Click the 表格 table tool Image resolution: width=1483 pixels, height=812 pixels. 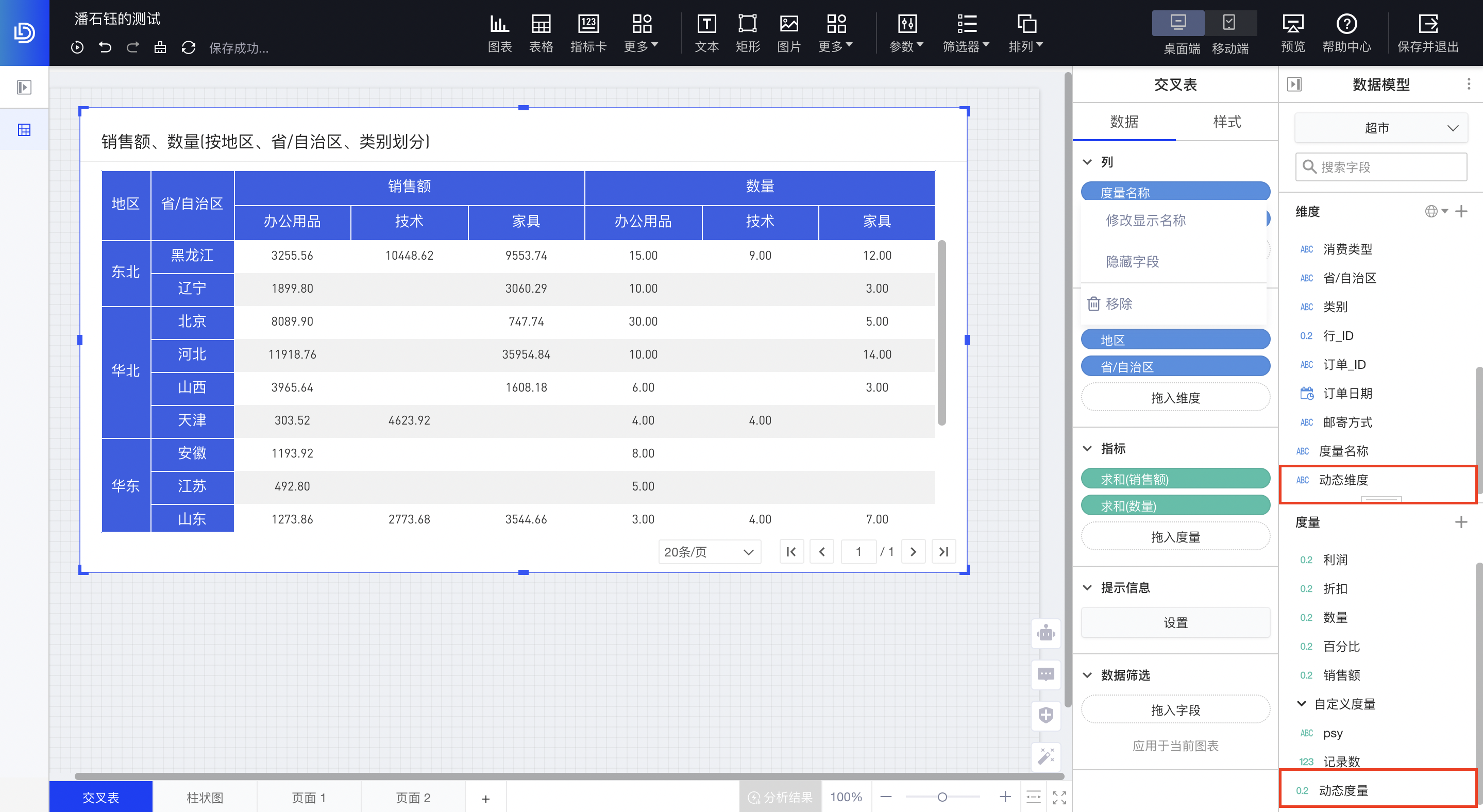click(541, 33)
